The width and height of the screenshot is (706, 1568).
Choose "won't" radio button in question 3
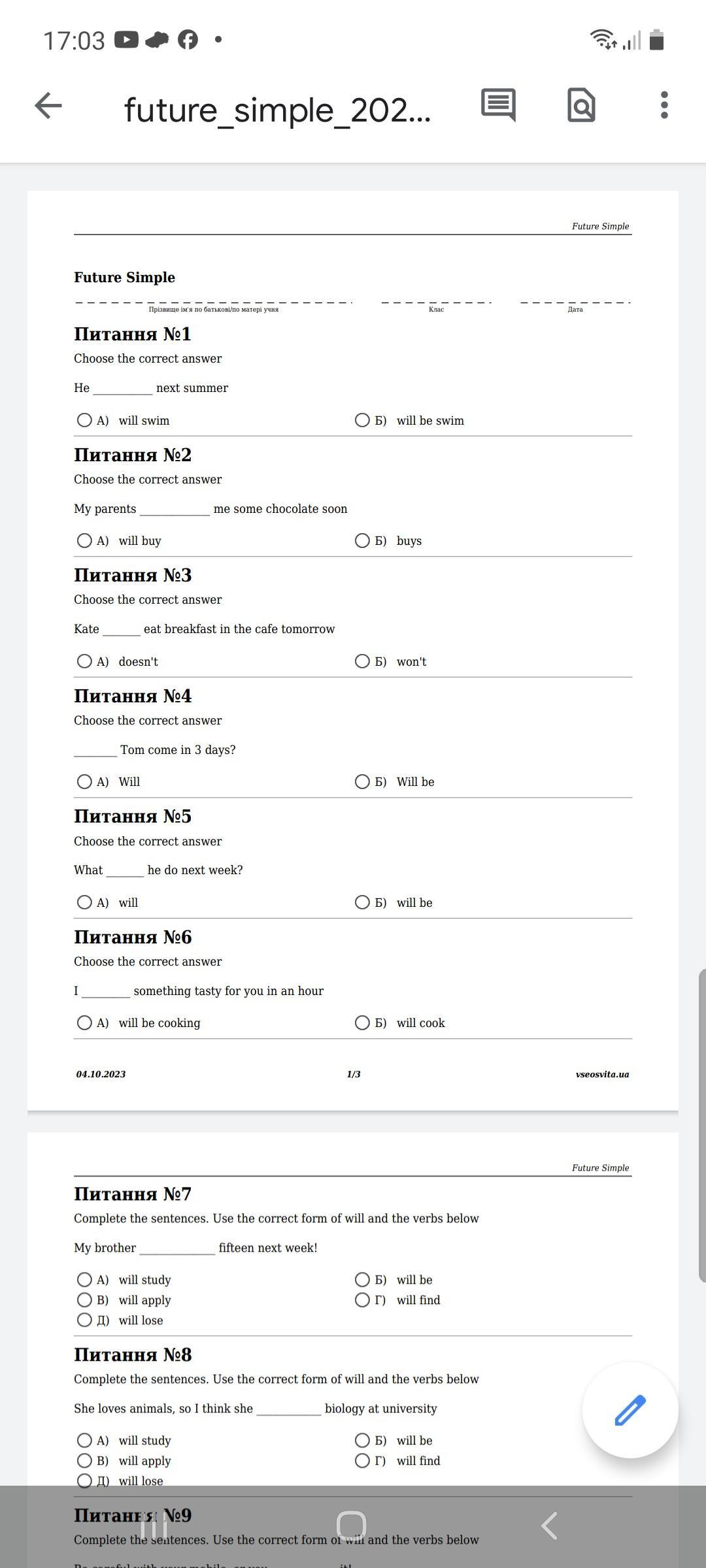click(362, 661)
